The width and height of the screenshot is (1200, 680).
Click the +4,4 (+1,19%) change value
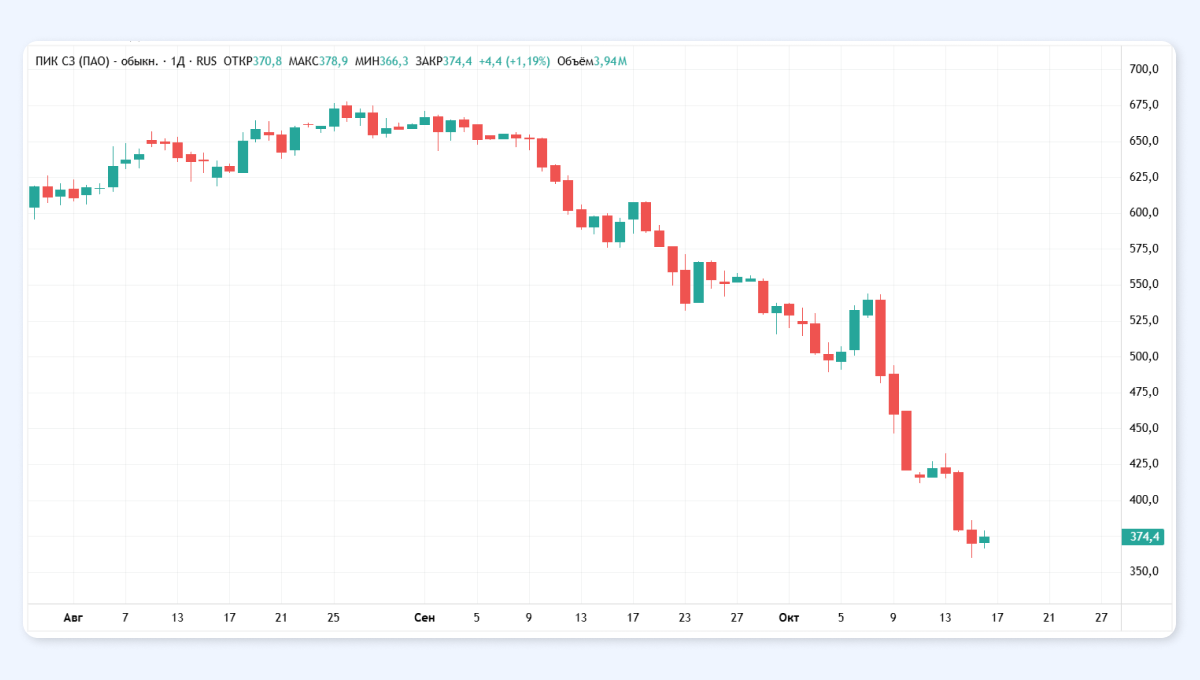(514, 62)
